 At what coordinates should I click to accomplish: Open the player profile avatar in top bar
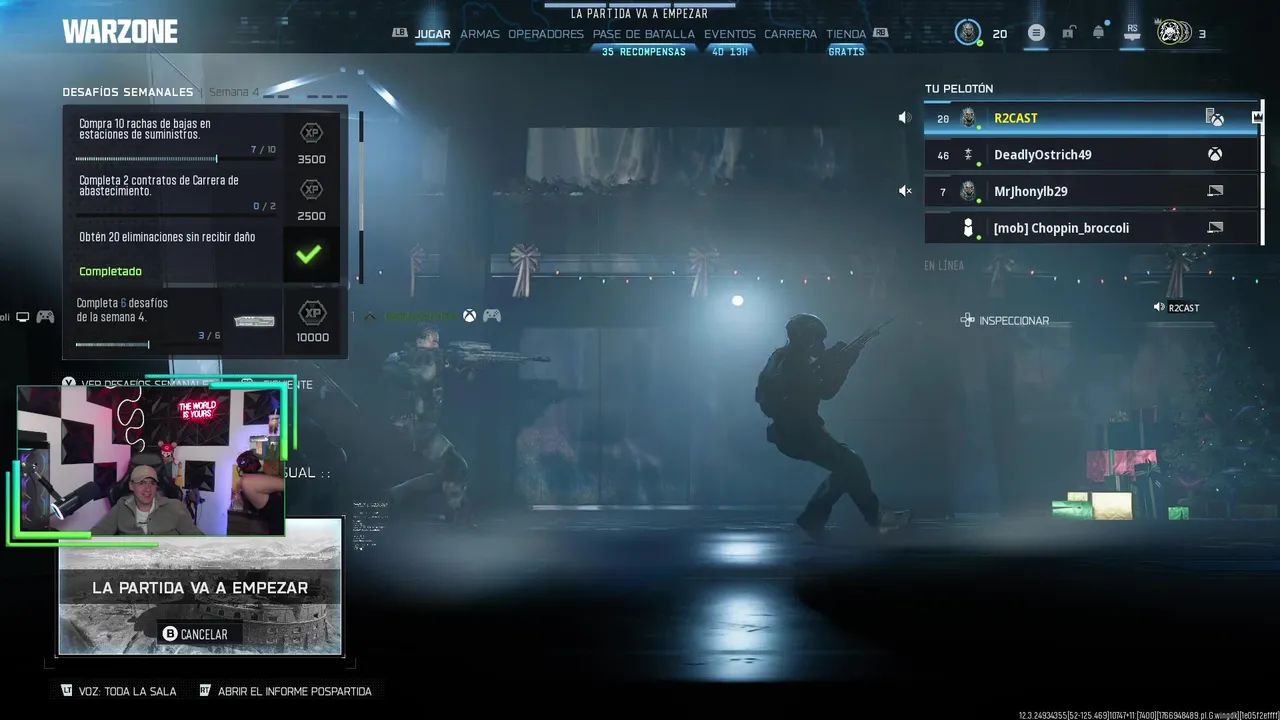tap(967, 33)
